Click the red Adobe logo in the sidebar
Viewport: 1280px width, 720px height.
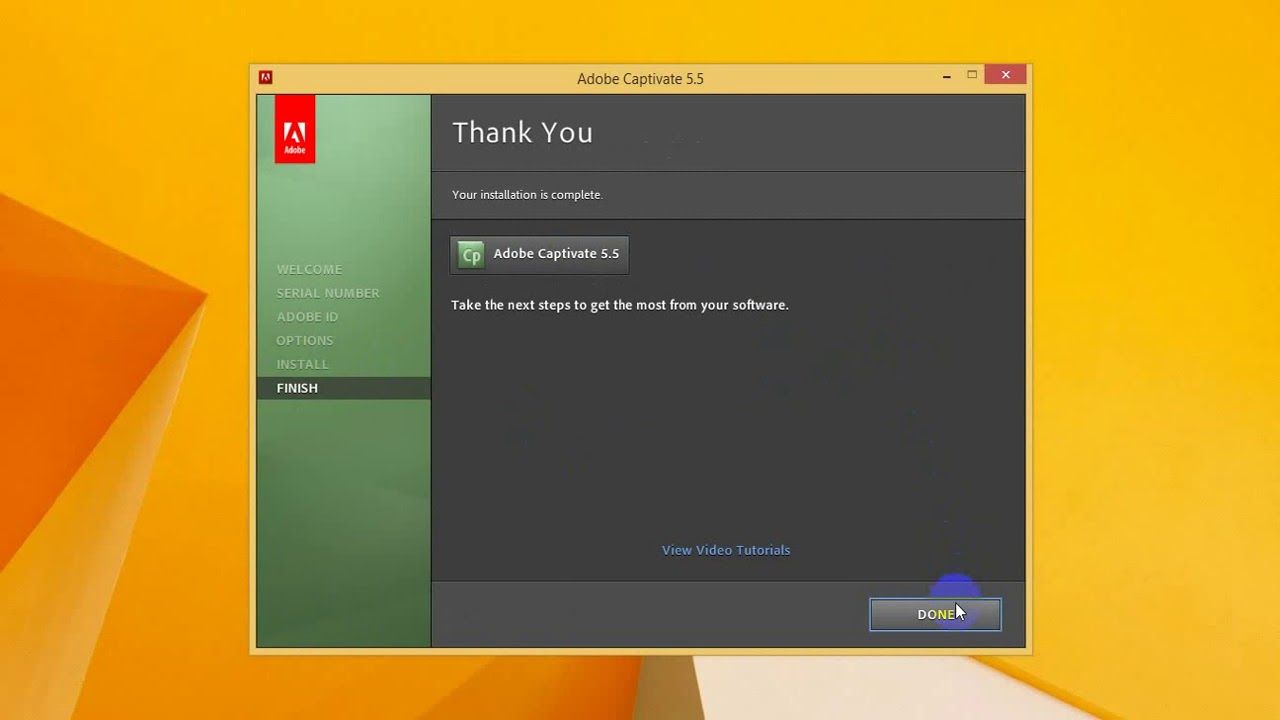(x=294, y=129)
